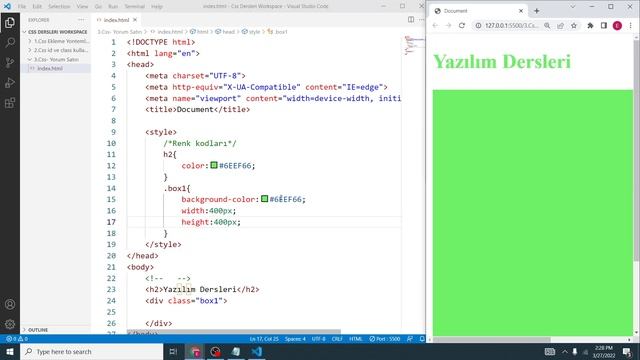The height and width of the screenshot is (360, 640).
Task: Click UTF-8 encoding in status bar
Action: coord(318,339)
